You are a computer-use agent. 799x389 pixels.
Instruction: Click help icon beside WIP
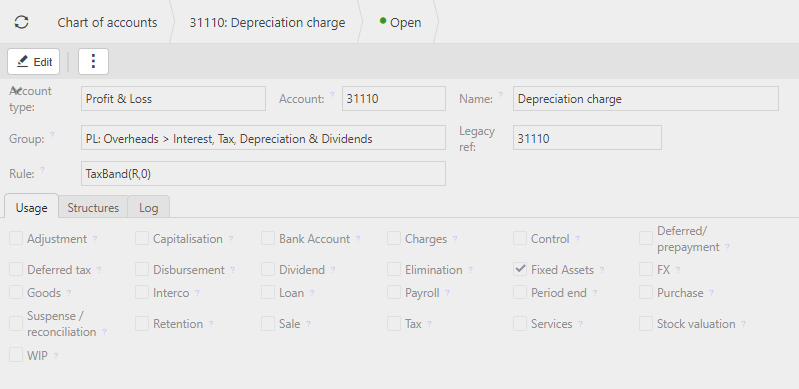click(x=56, y=355)
